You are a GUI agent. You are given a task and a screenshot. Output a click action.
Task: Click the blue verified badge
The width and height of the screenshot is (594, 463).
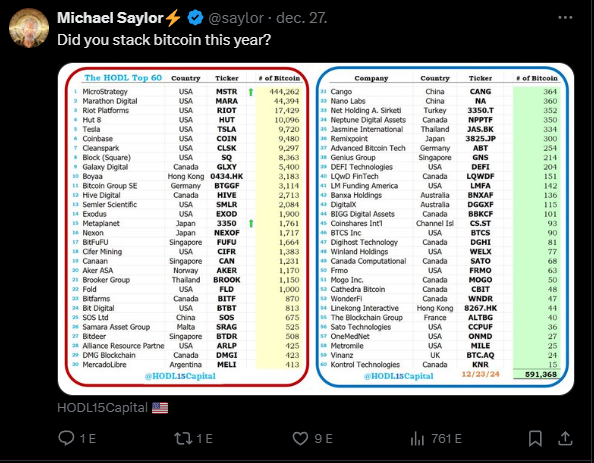pyautogui.click(x=195, y=18)
